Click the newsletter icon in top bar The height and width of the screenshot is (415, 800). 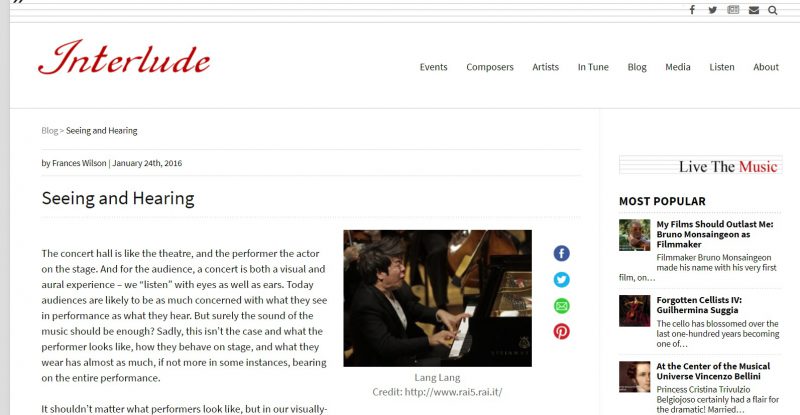click(x=733, y=10)
